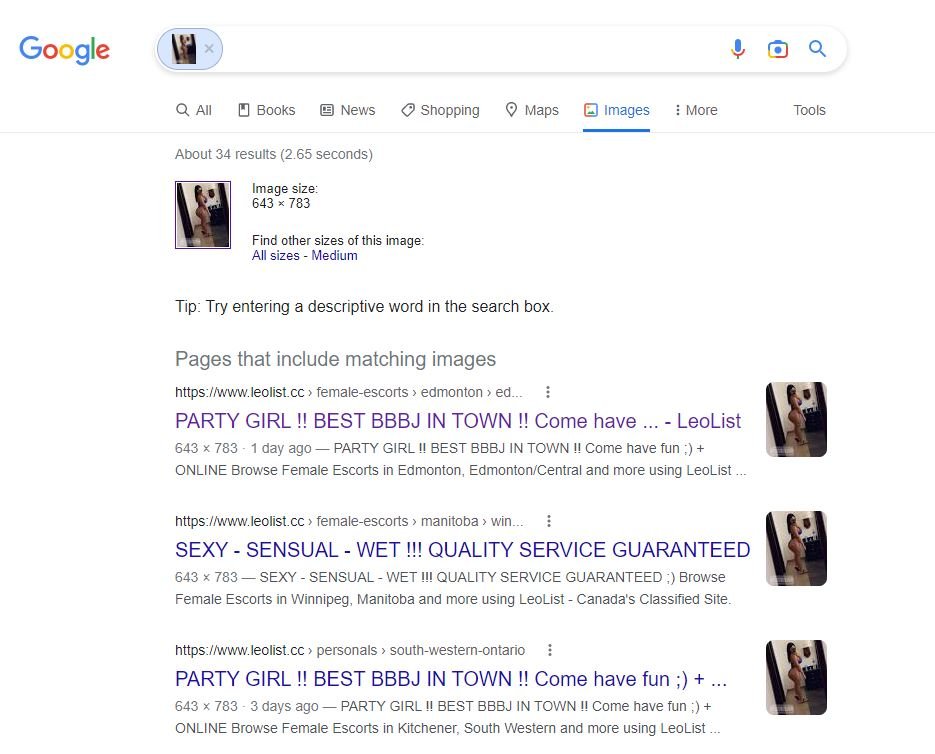Switch to the News tab
The width and height of the screenshot is (935, 754).
348,110
